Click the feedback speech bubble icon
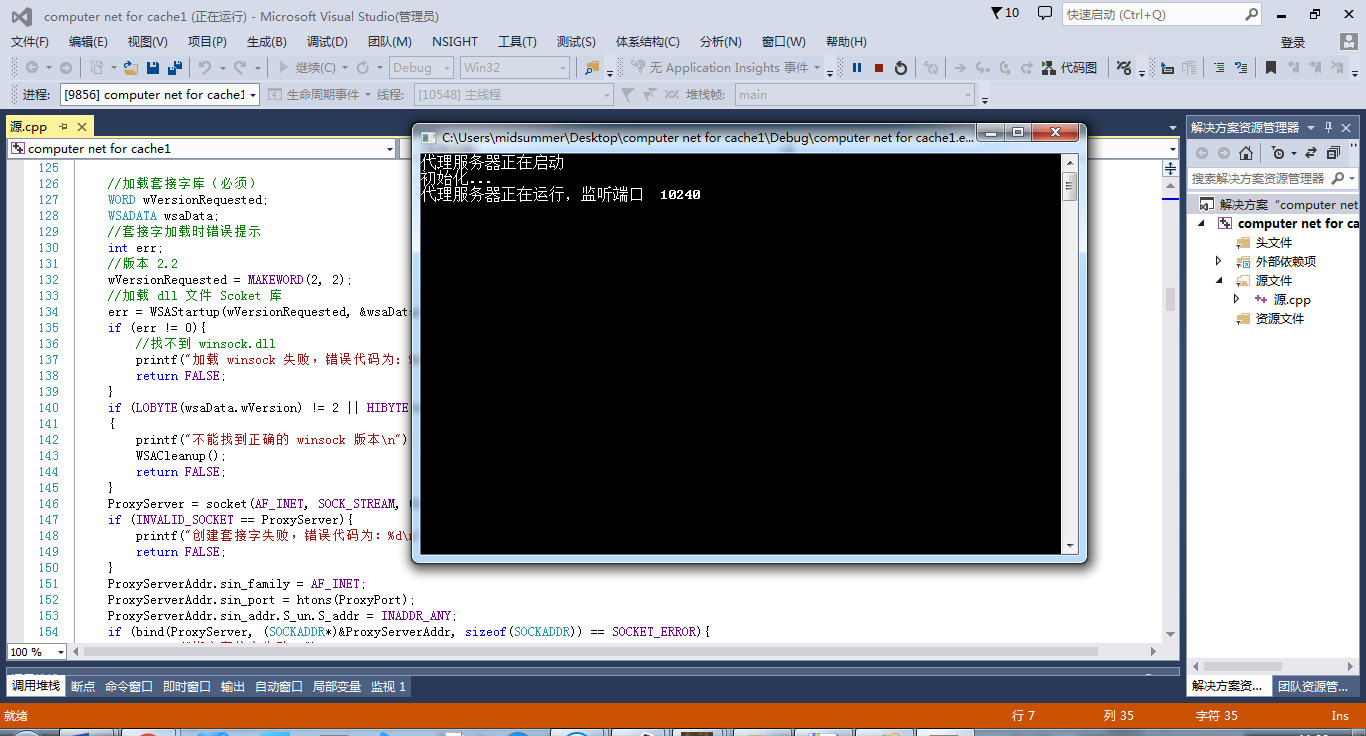This screenshot has width=1366, height=736. [1045, 14]
